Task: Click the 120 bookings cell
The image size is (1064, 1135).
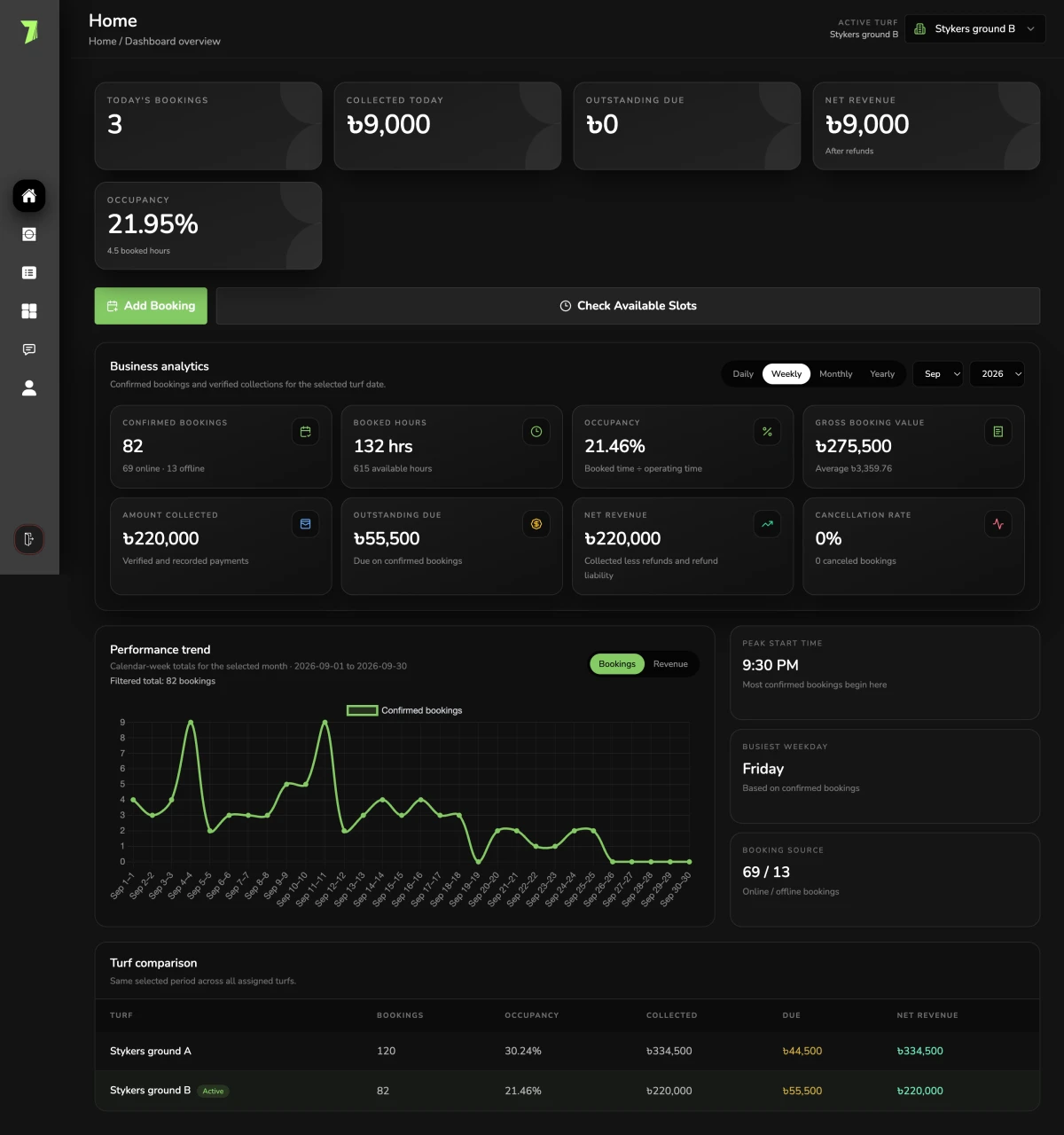Action: pyautogui.click(x=387, y=1051)
